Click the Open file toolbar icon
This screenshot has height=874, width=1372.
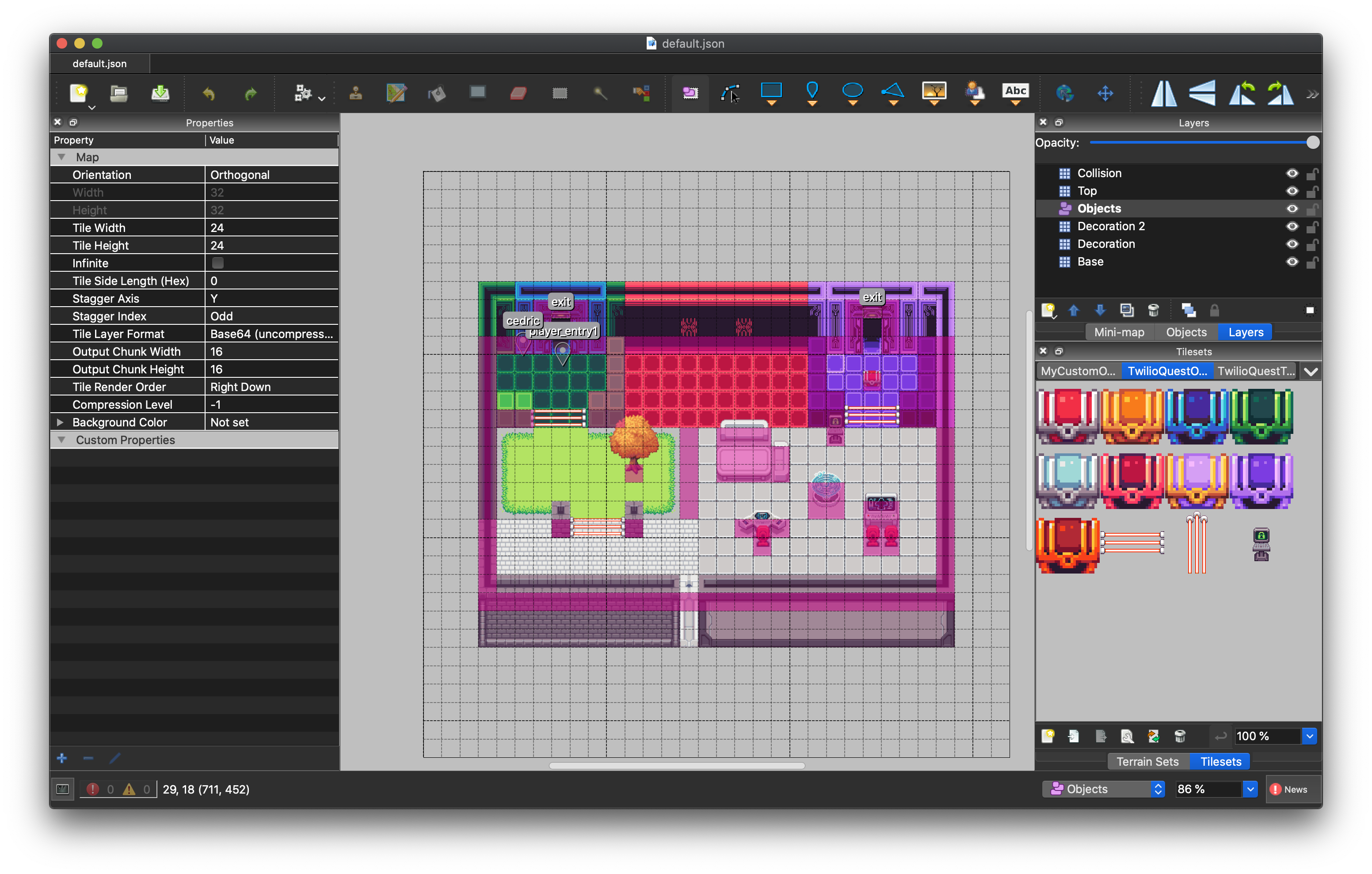tap(118, 93)
